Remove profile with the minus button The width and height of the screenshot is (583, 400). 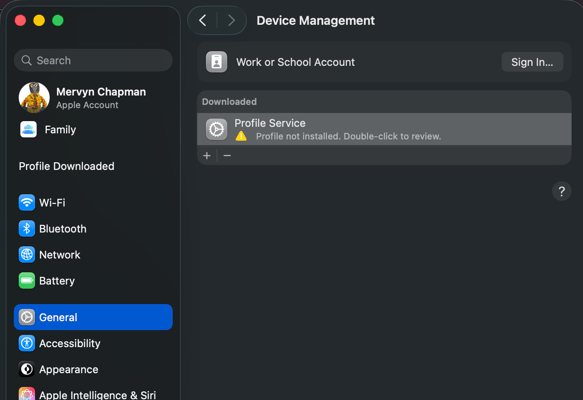pos(227,155)
